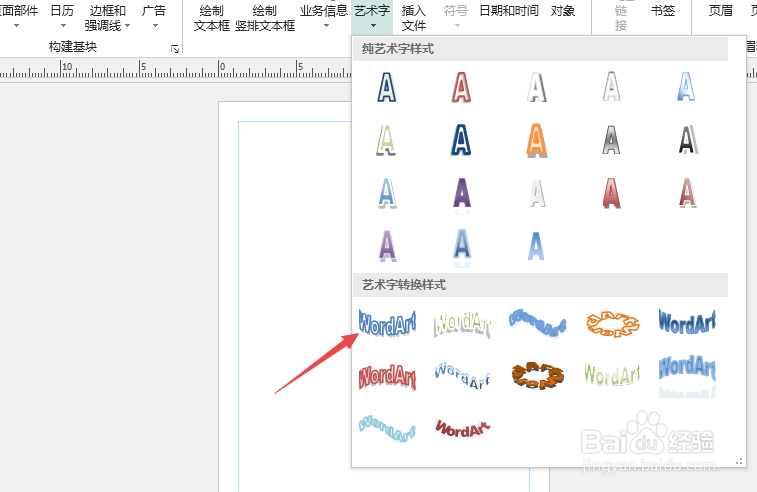Screen dimensions: 757x492
Task: Apply the solid dark blue A style
Action: tap(461, 140)
